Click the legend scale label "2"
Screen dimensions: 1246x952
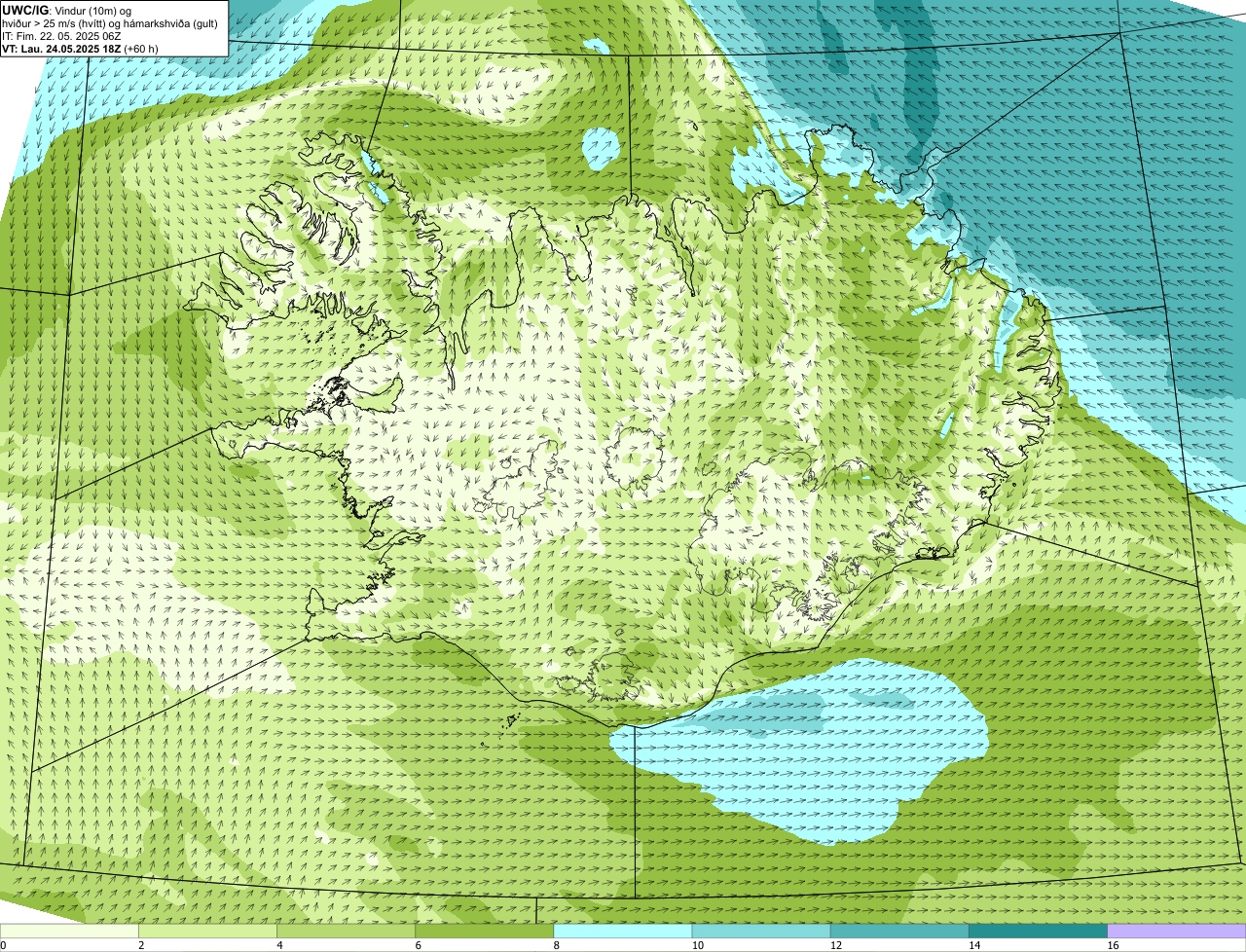coord(141,945)
